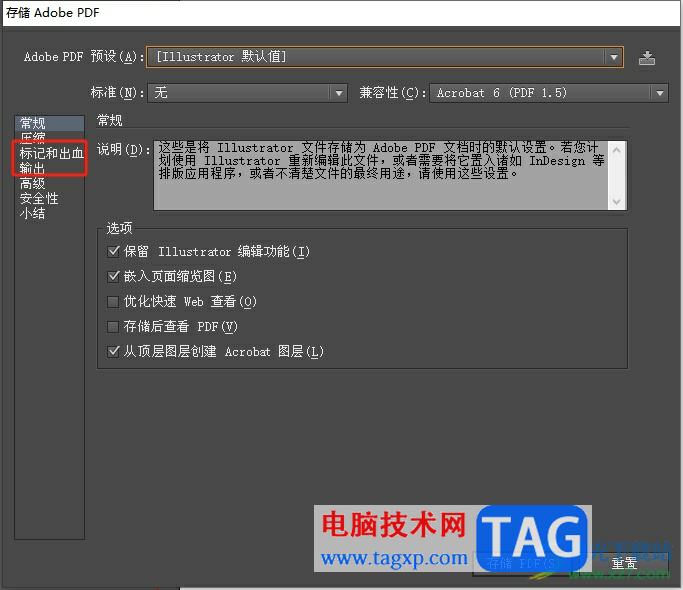683x590 pixels.
Task: Open the Adobe PDF preset dropdown
Action: tap(385, 57)
